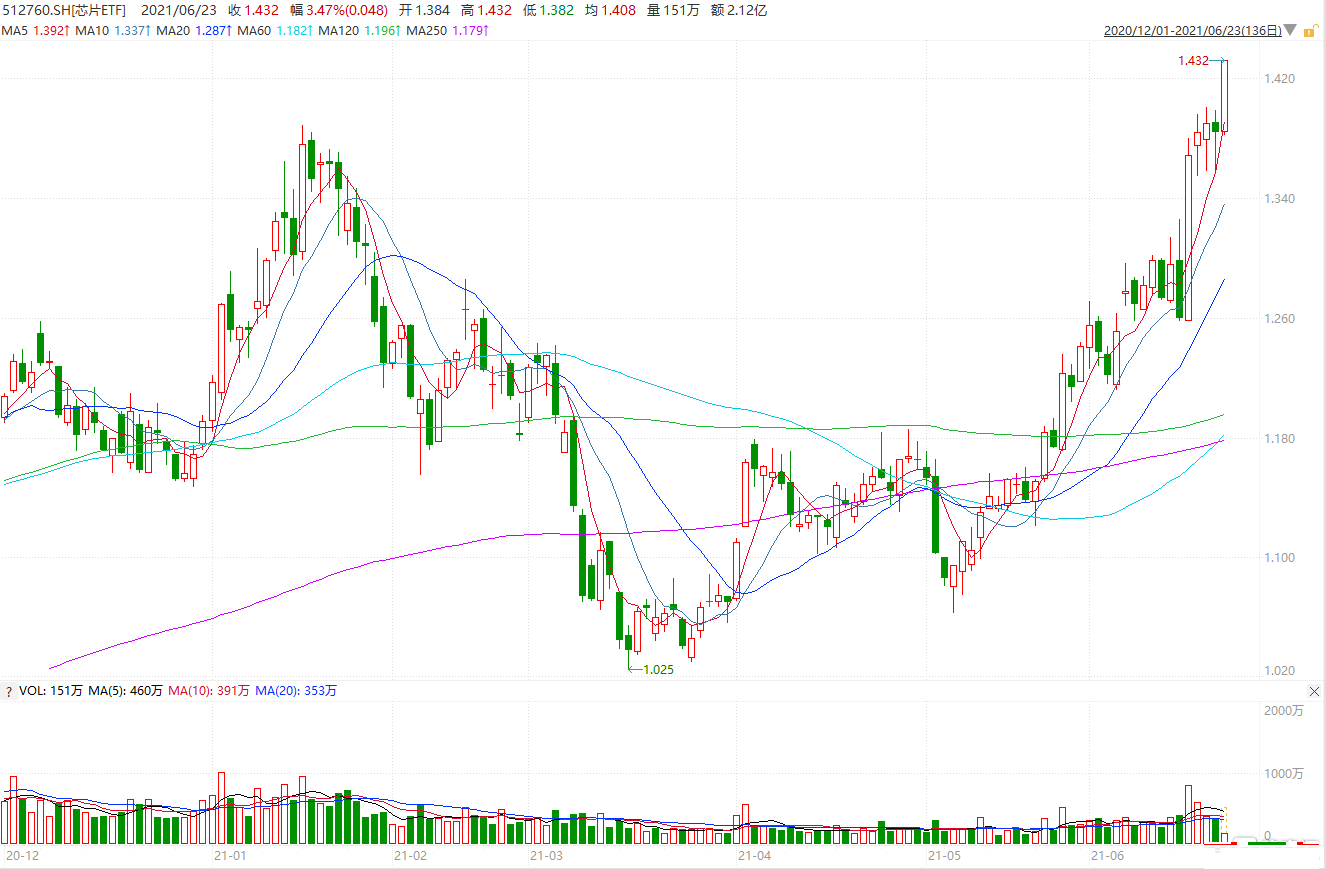This screenshot has height=869, width=1326.
Task: Expand the date range dropdown triangle
Action: point(1291,31)
